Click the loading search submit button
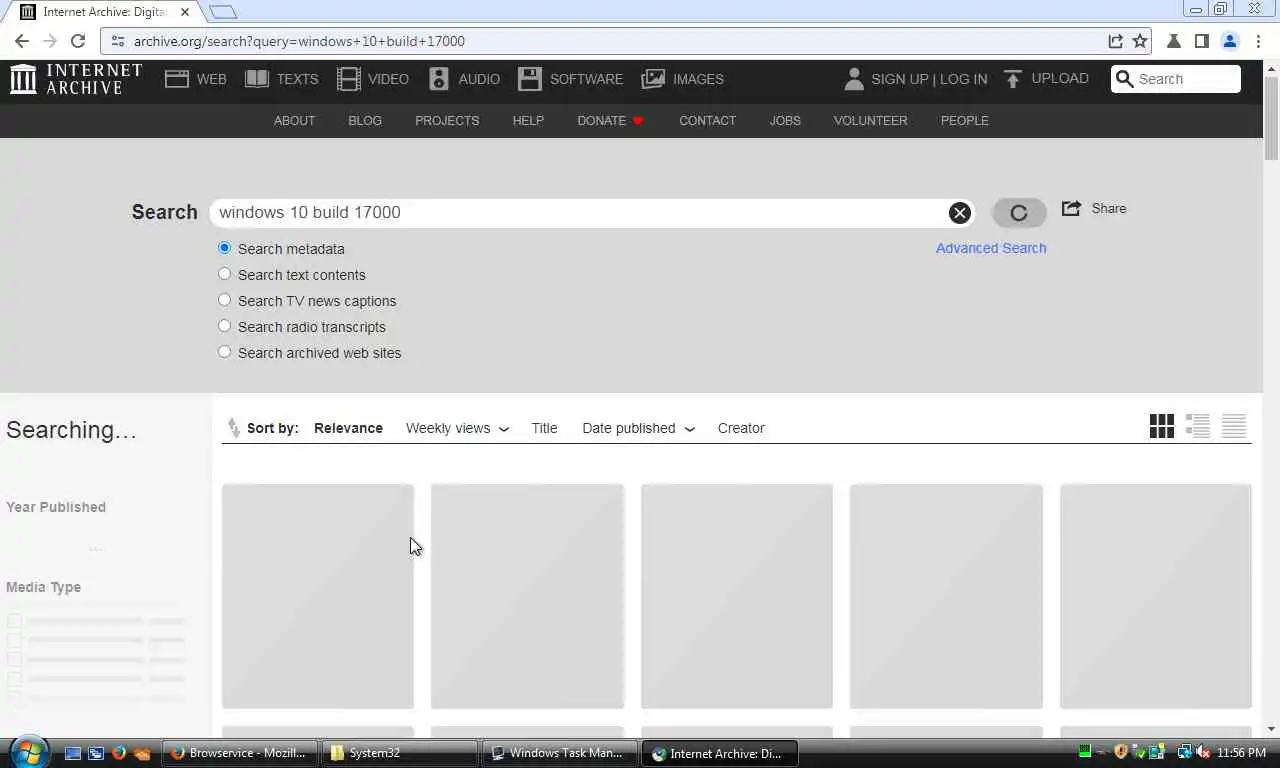Image resolution: width=1280 pixels, height=768 pixels. tap(1019, 212)
